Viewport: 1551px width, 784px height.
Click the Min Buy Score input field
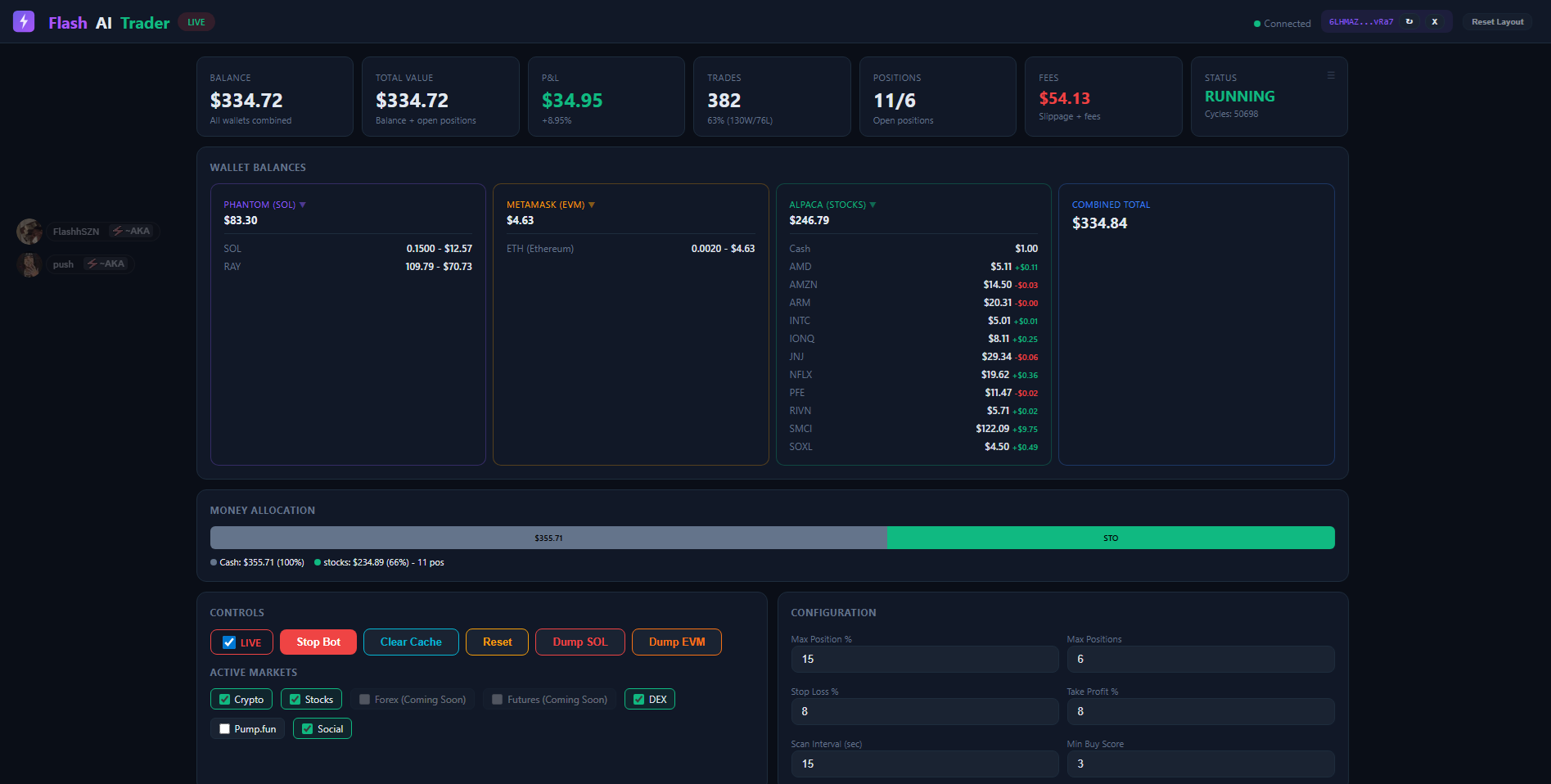(1201, 764)
